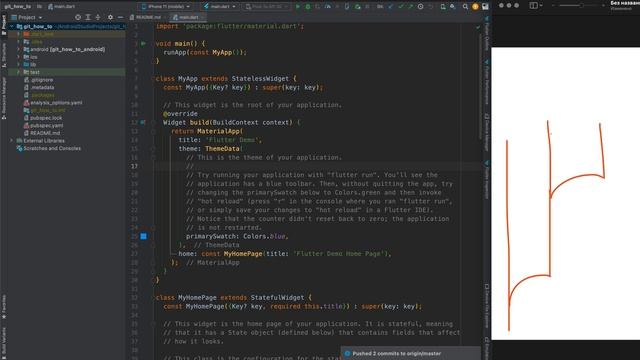Open the sidebar layout icon in the drawing window
Viewport: 640px width, 360px height.
point(533,5)
